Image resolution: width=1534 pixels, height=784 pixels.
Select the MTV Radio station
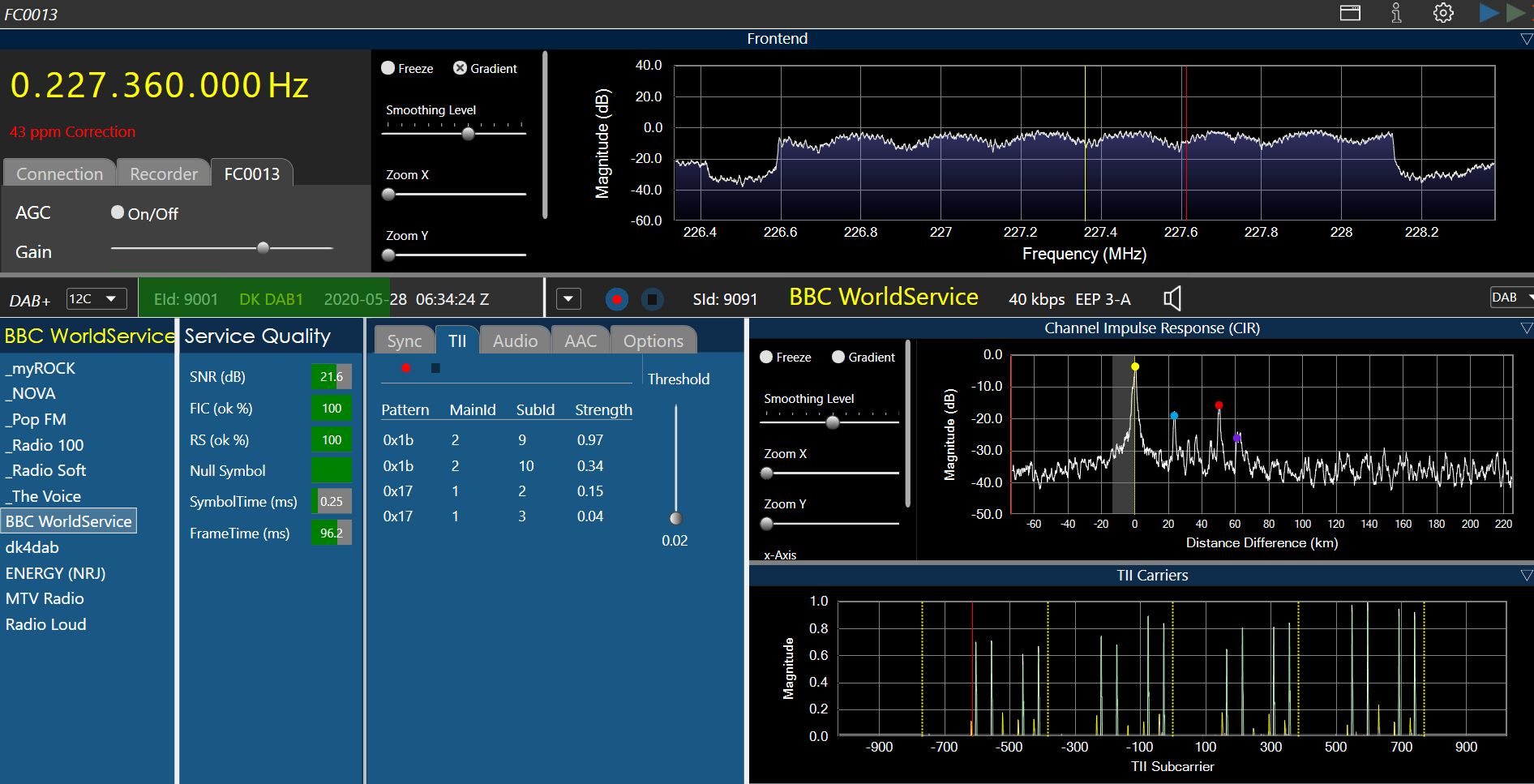(x=45, y=598)
